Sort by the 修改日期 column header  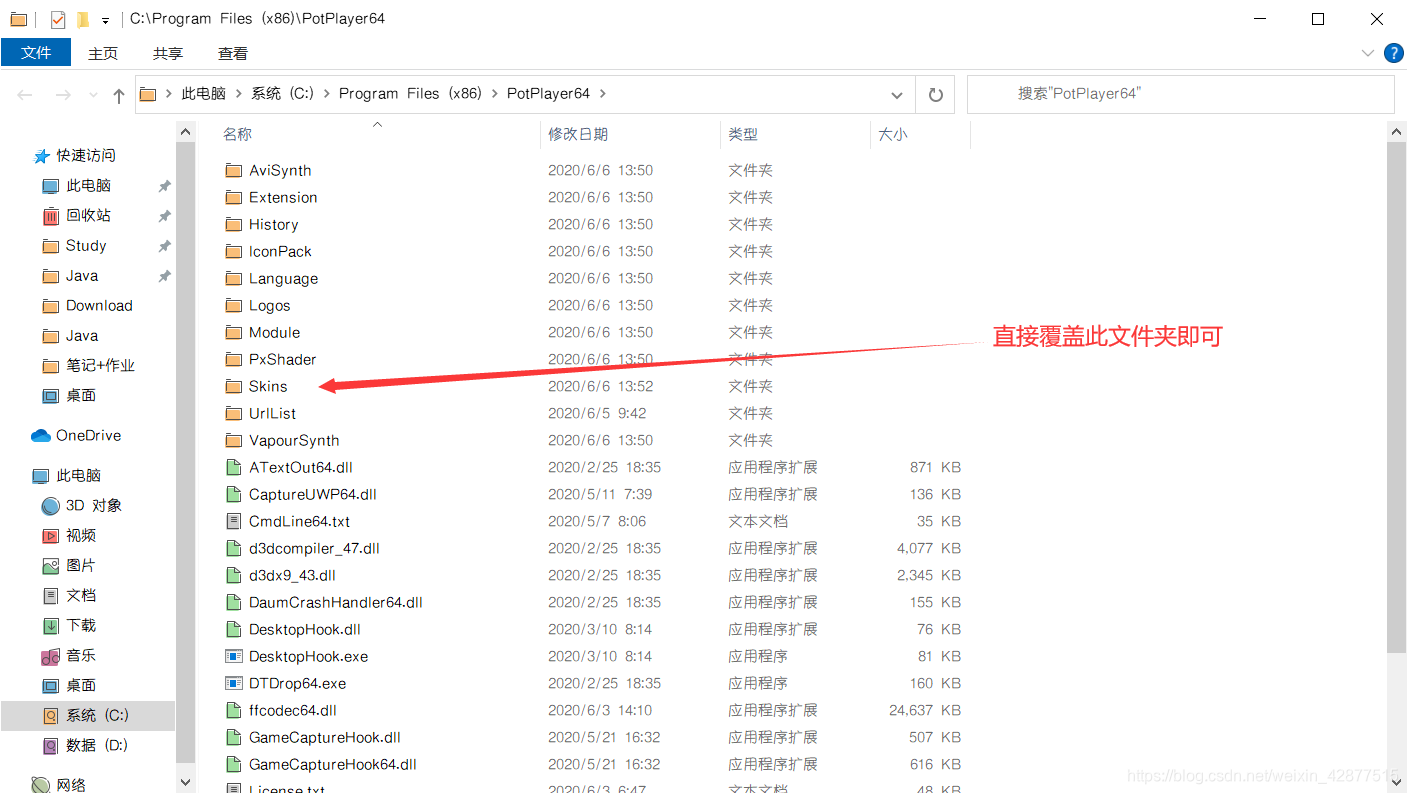click(578, 134)
